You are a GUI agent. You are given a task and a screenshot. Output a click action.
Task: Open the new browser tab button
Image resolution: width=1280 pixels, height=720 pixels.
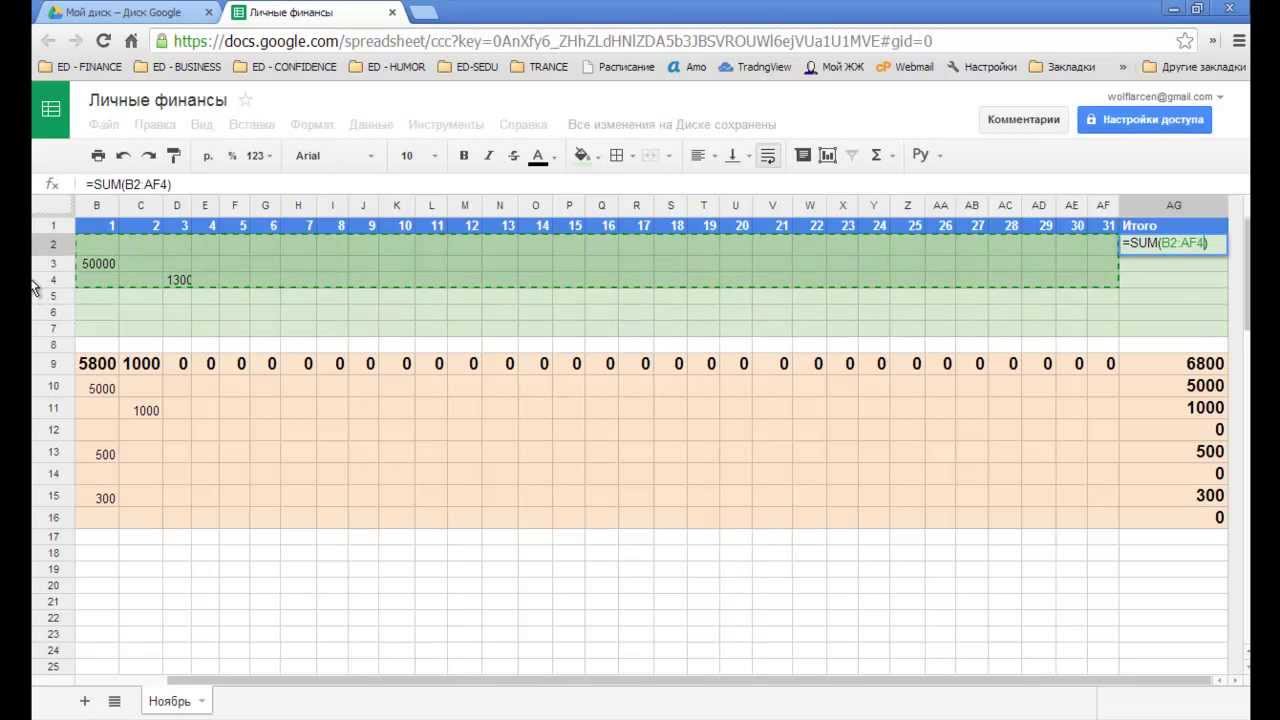click(424, 13)
